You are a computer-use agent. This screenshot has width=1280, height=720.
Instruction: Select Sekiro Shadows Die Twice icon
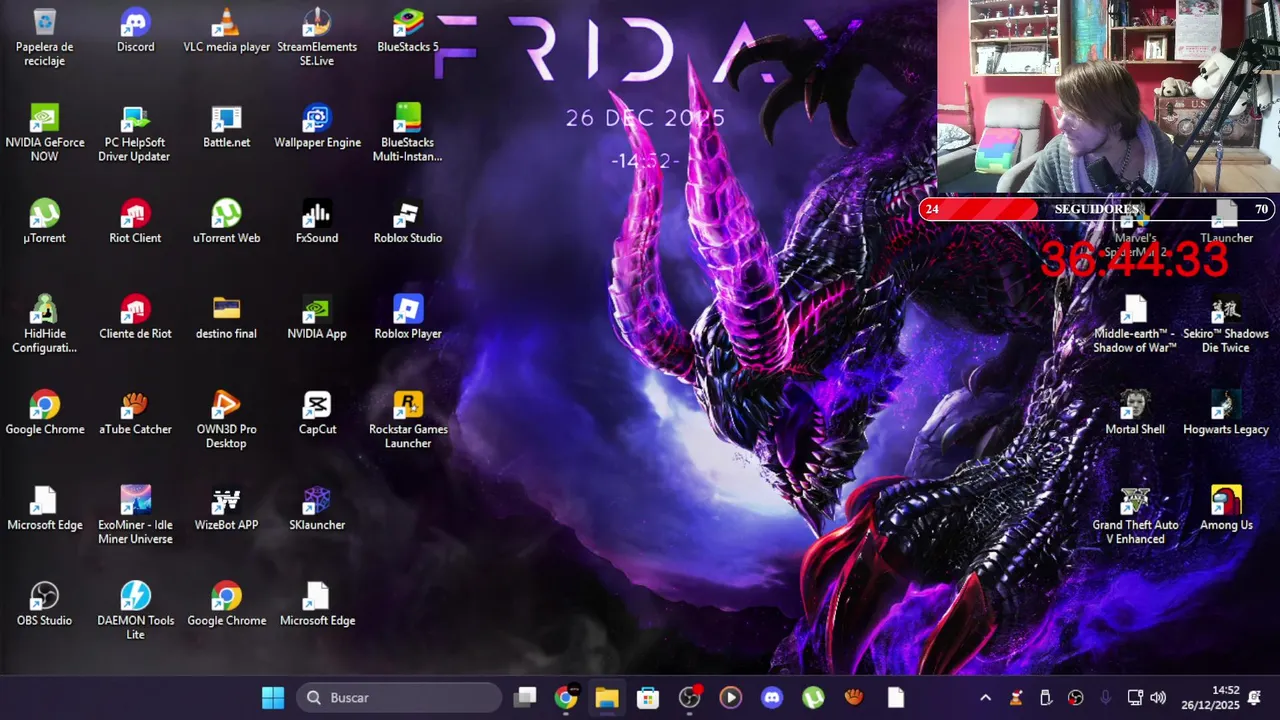click(1226, 324)
